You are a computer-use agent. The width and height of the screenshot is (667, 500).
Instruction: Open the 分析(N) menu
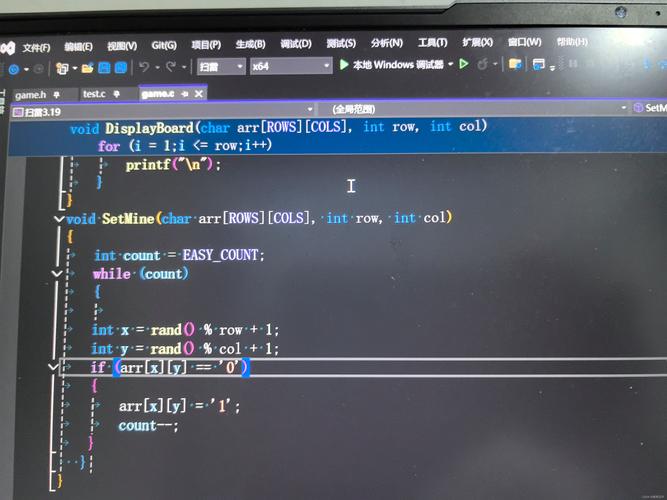[387, 43]
